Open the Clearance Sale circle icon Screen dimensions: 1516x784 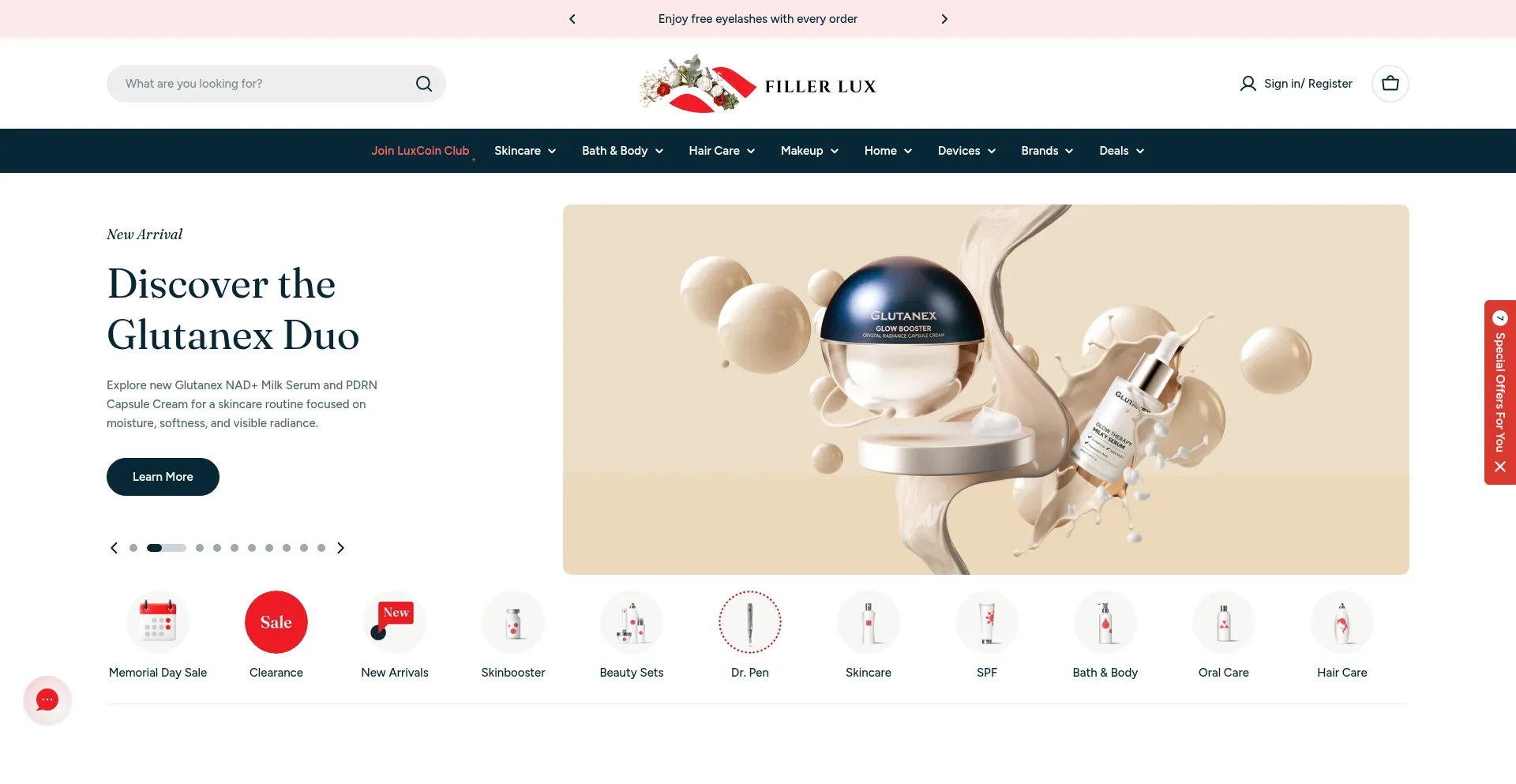pos(276,622)
